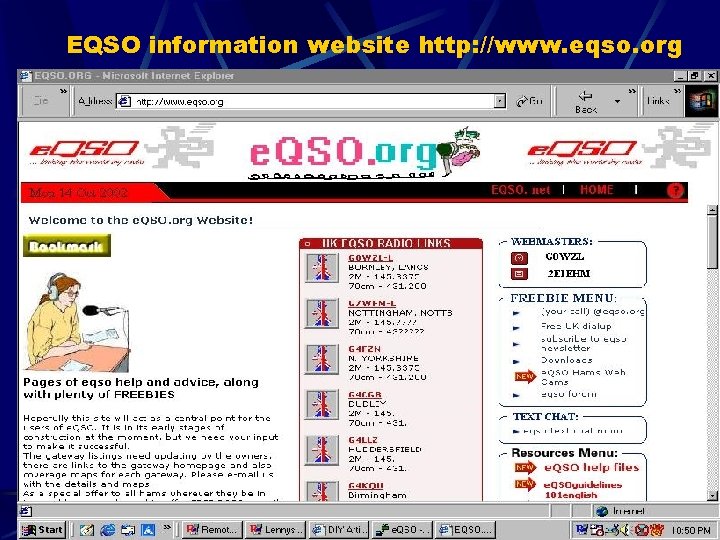Click the Internet zone in status bar
The image size is (720, 540).
[622, 511]
